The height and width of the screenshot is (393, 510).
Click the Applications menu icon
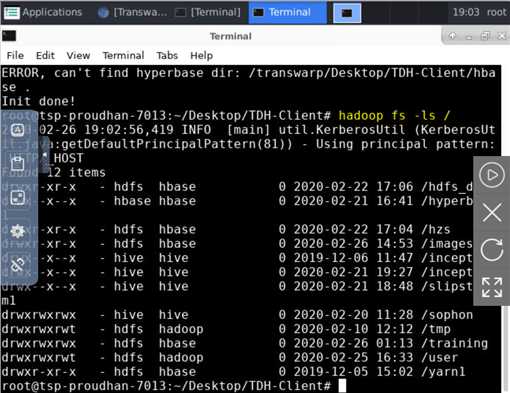pos(12,13)
